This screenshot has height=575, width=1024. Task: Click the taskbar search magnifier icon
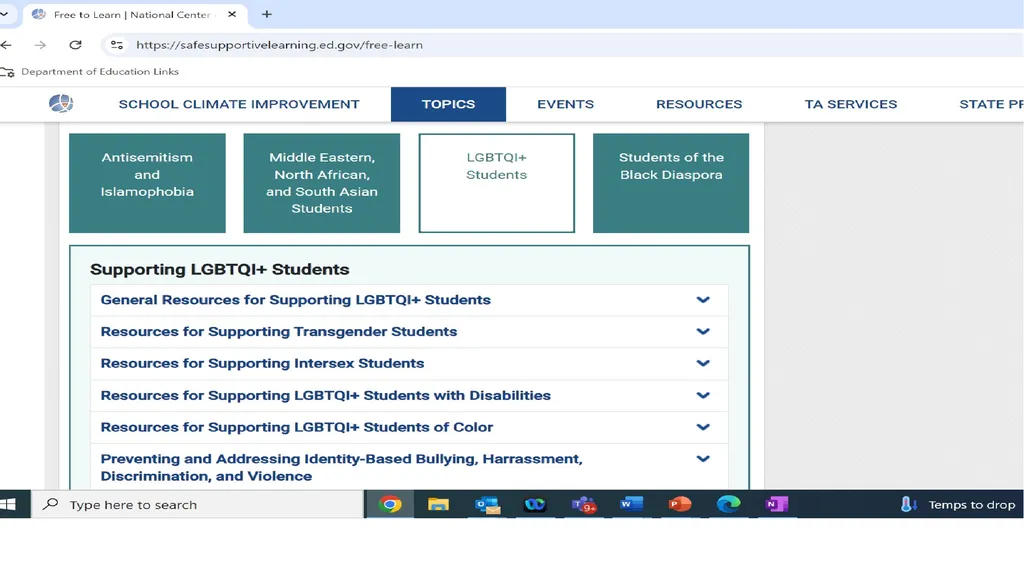[x=50, y=504]
